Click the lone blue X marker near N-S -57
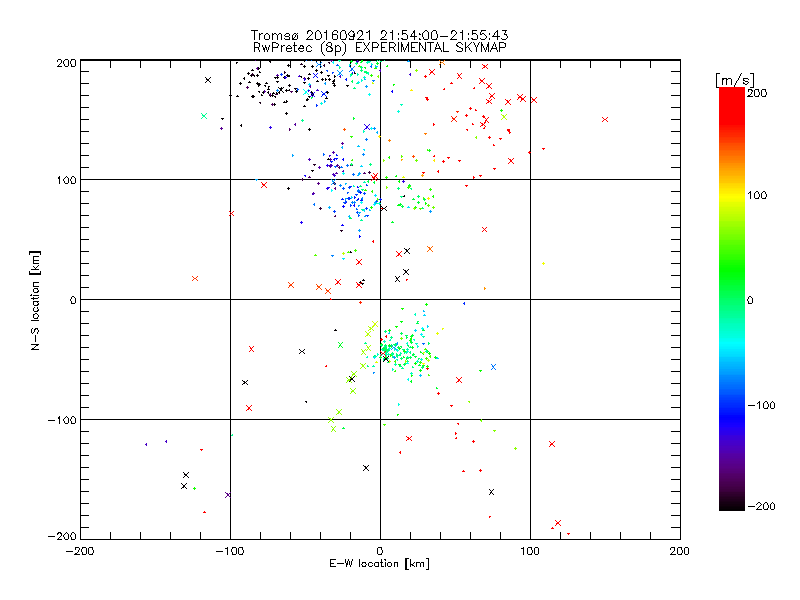The image size is (800, 600). point(493,367)
